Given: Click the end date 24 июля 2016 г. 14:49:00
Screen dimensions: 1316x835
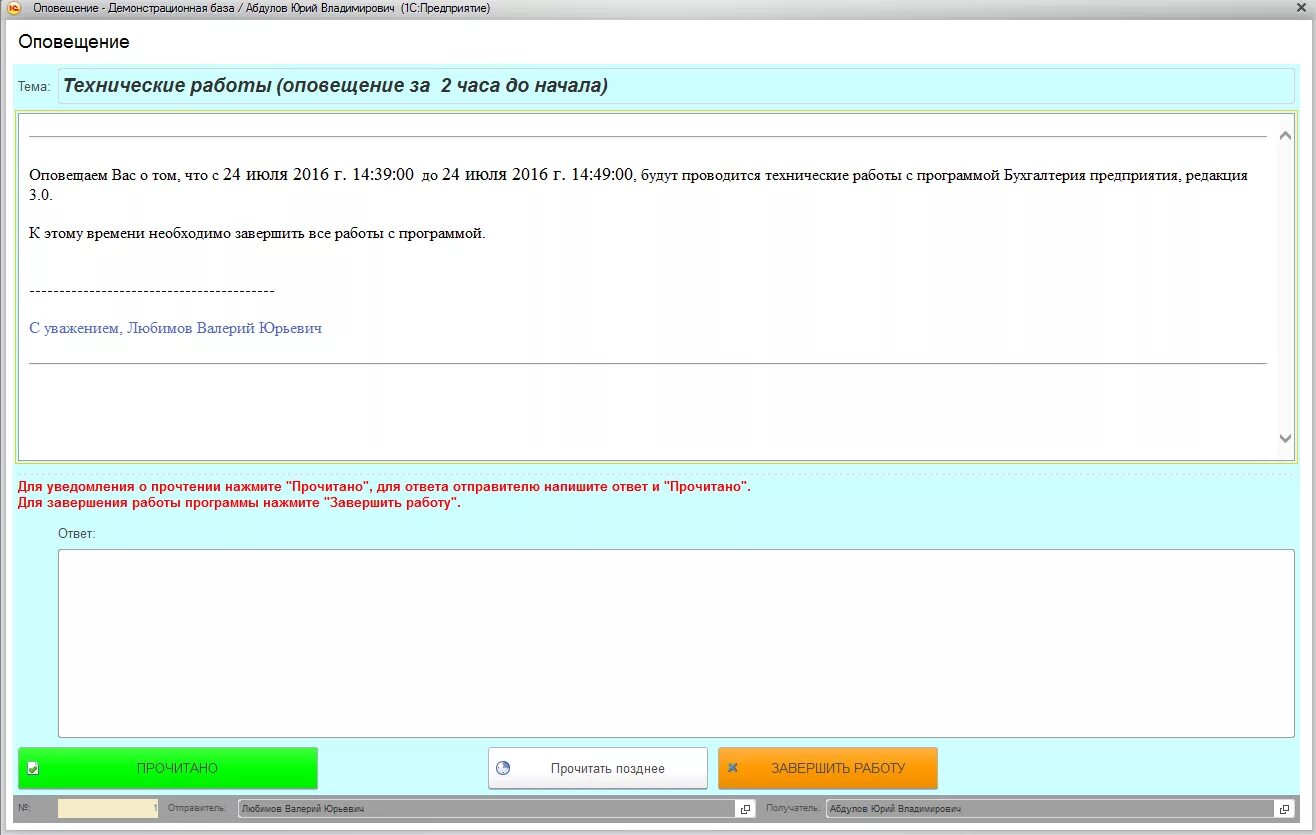Looking at the screenshot, I should [x=537, y=174].
